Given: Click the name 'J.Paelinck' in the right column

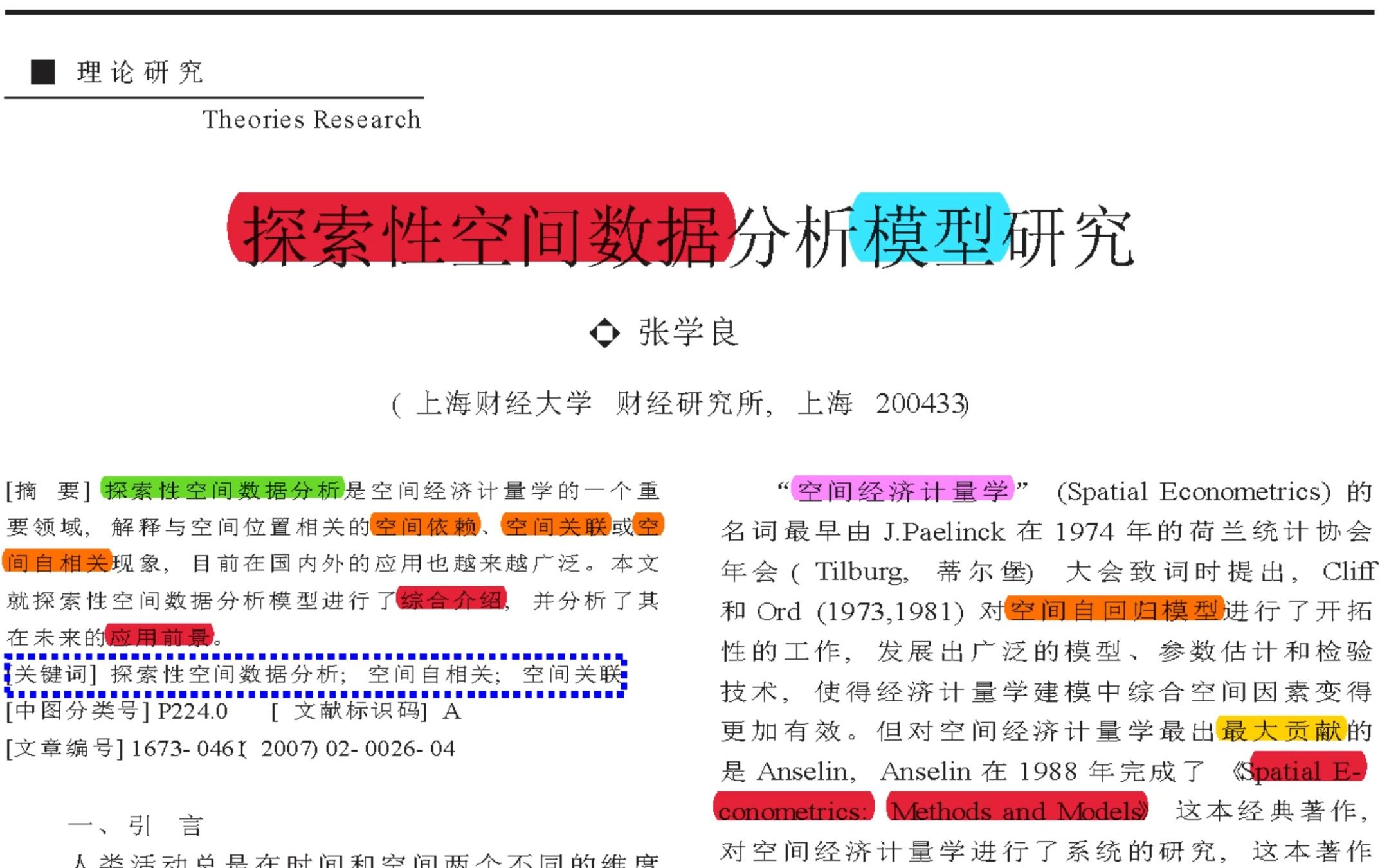Looking at the screenshot, I should [944, 532].
